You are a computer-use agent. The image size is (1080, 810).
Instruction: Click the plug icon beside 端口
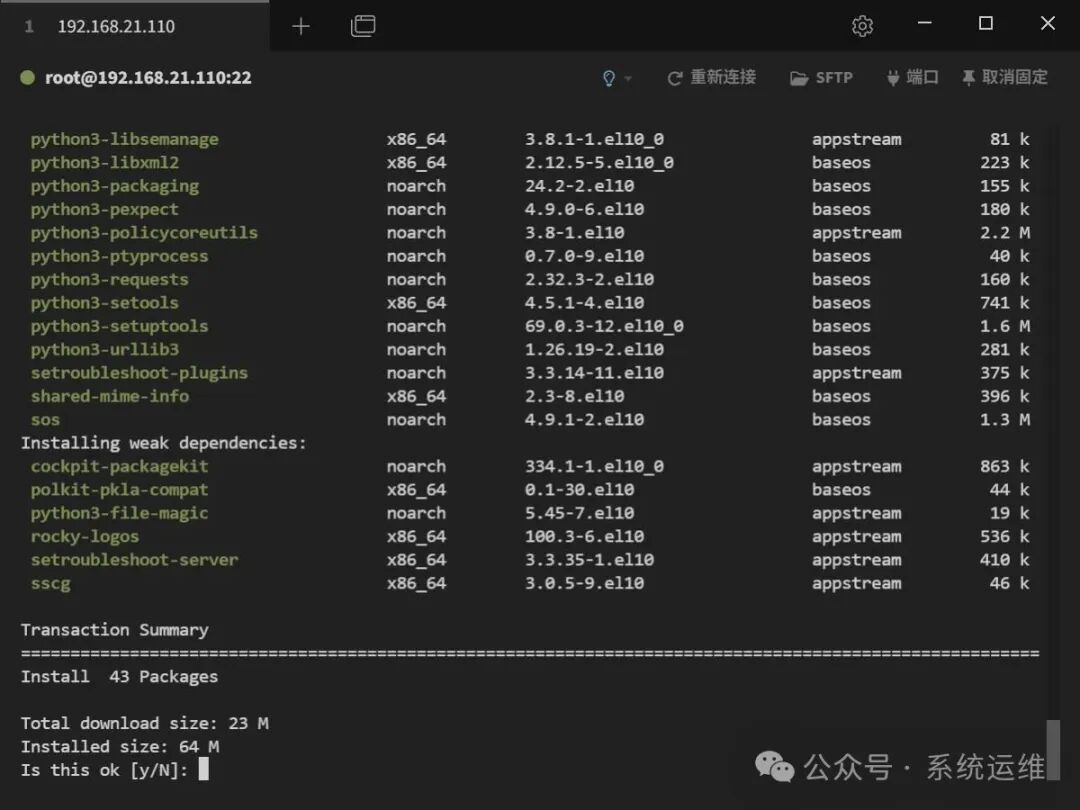tap(890, 76)
